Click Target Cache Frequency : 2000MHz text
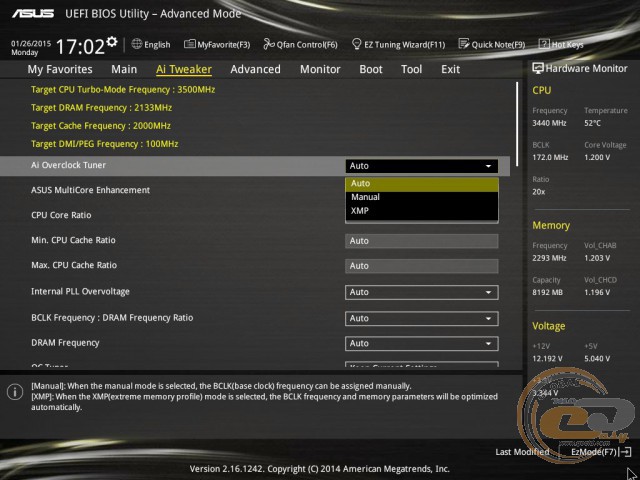 click(101, 126)
